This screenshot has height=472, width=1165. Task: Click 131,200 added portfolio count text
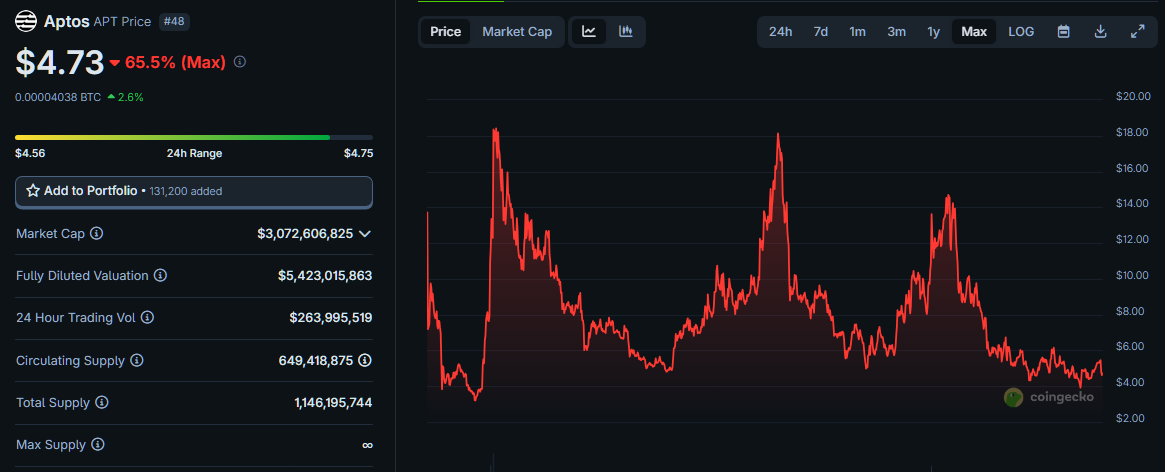click(186, 192)
